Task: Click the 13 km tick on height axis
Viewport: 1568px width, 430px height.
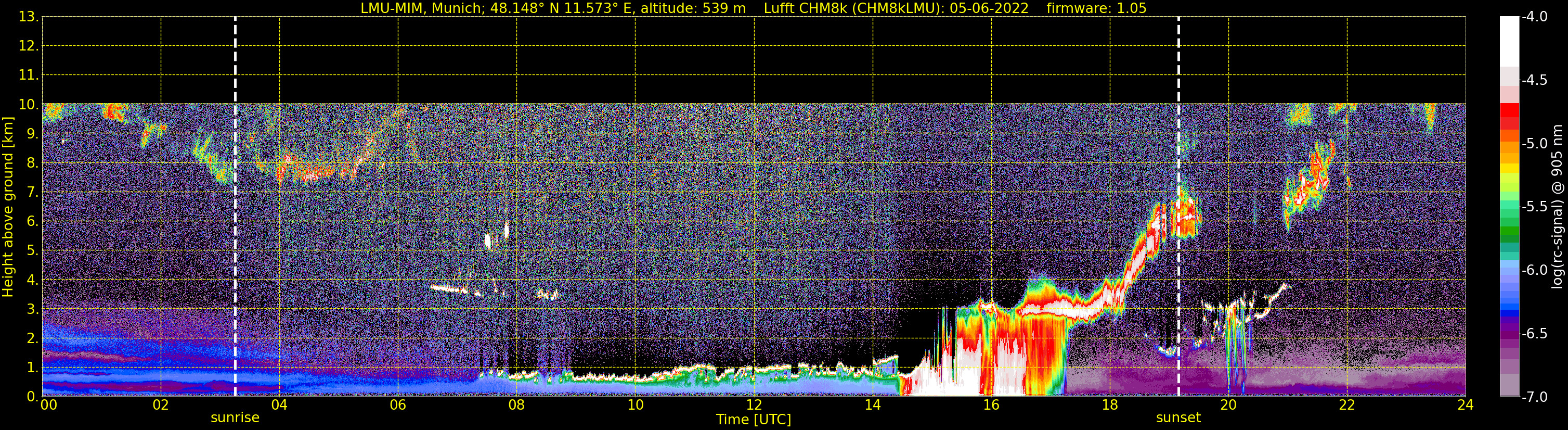Action: tap(28, 17)
